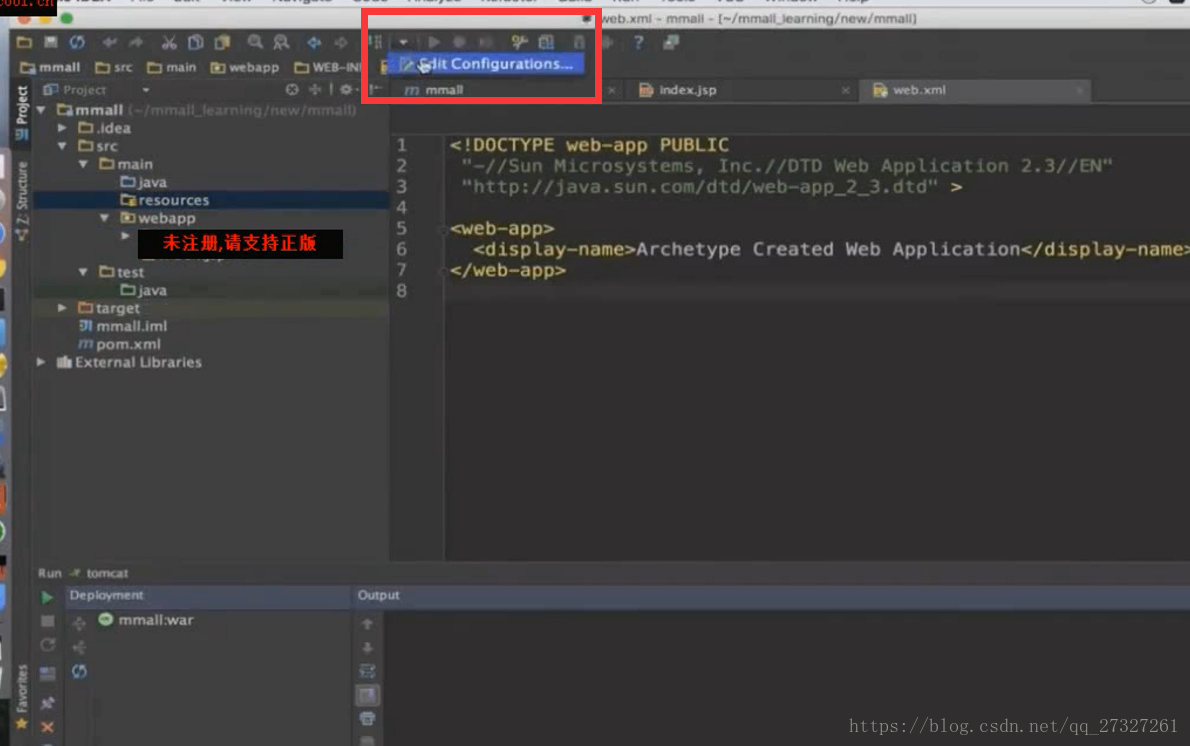Click the Paste icon in toolbar
This screenshot has width=1190, height=746.
(222, 42)
